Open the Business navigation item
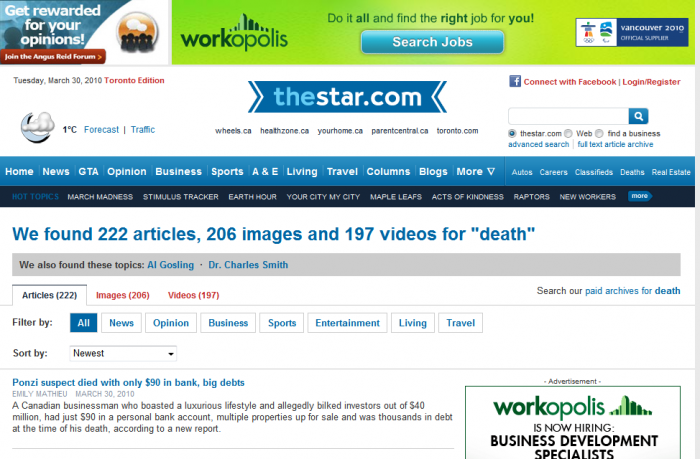The image size is (700, 459). click(x=179, y=171)
